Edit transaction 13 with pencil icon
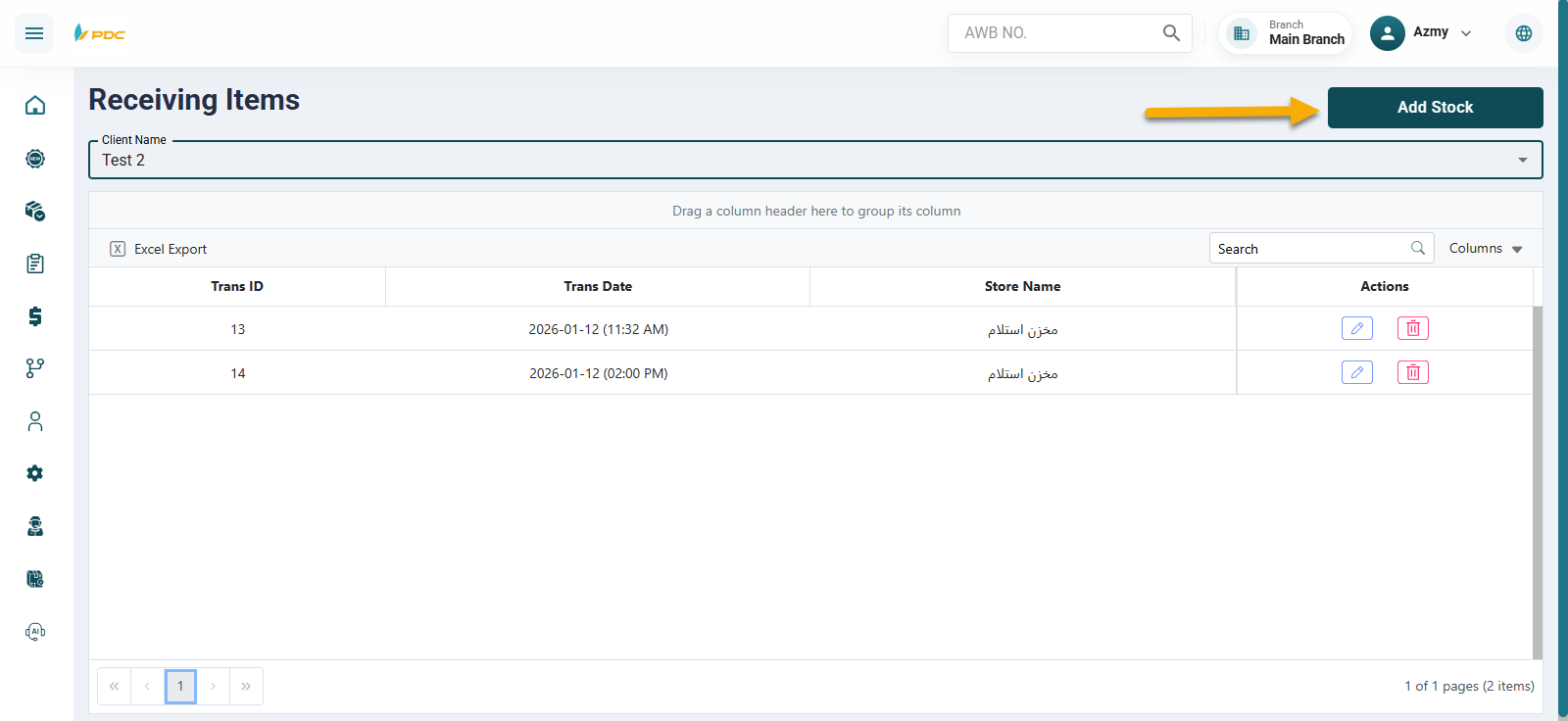This screenshot has height=721, width=1568. tap(1357, 328)
